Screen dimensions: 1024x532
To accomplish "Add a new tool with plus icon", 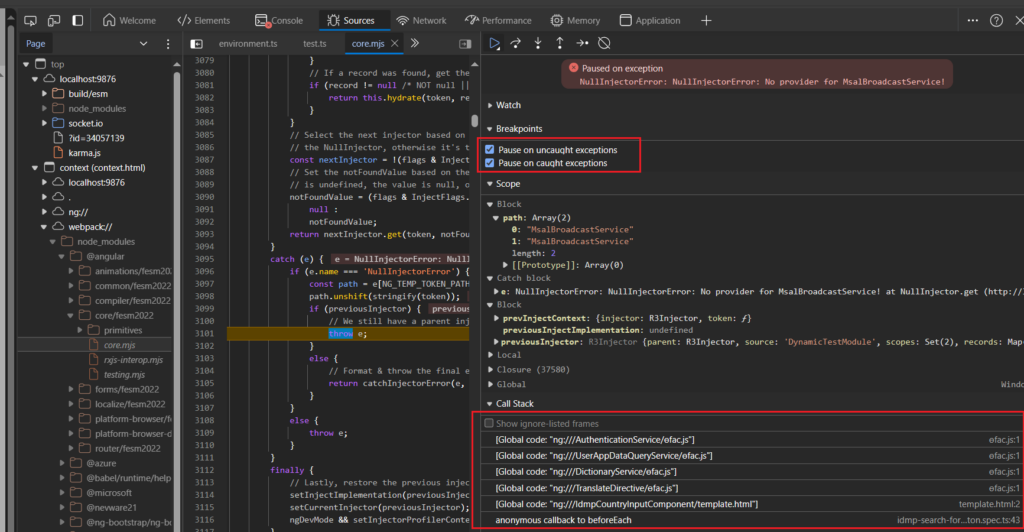I will (x=706, y=20).
